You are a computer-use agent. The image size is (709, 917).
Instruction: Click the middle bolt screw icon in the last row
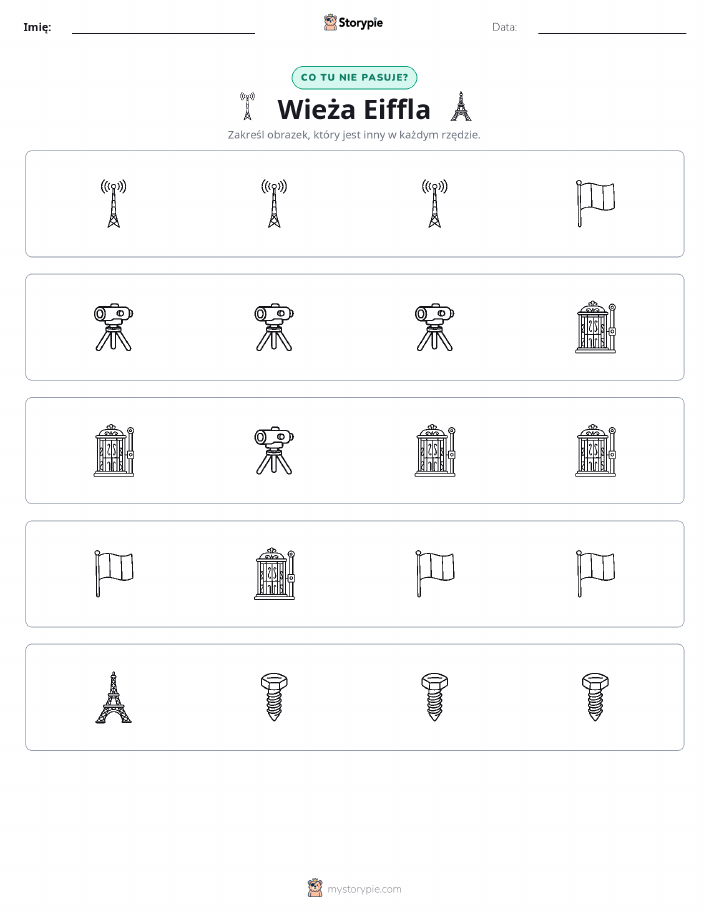[x=435, y=697]
